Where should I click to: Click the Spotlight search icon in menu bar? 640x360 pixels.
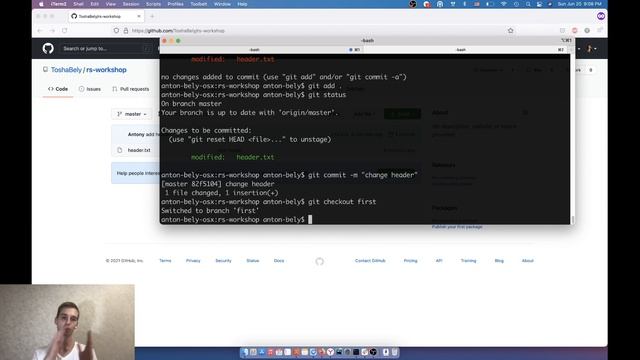(x=528, y=4)
